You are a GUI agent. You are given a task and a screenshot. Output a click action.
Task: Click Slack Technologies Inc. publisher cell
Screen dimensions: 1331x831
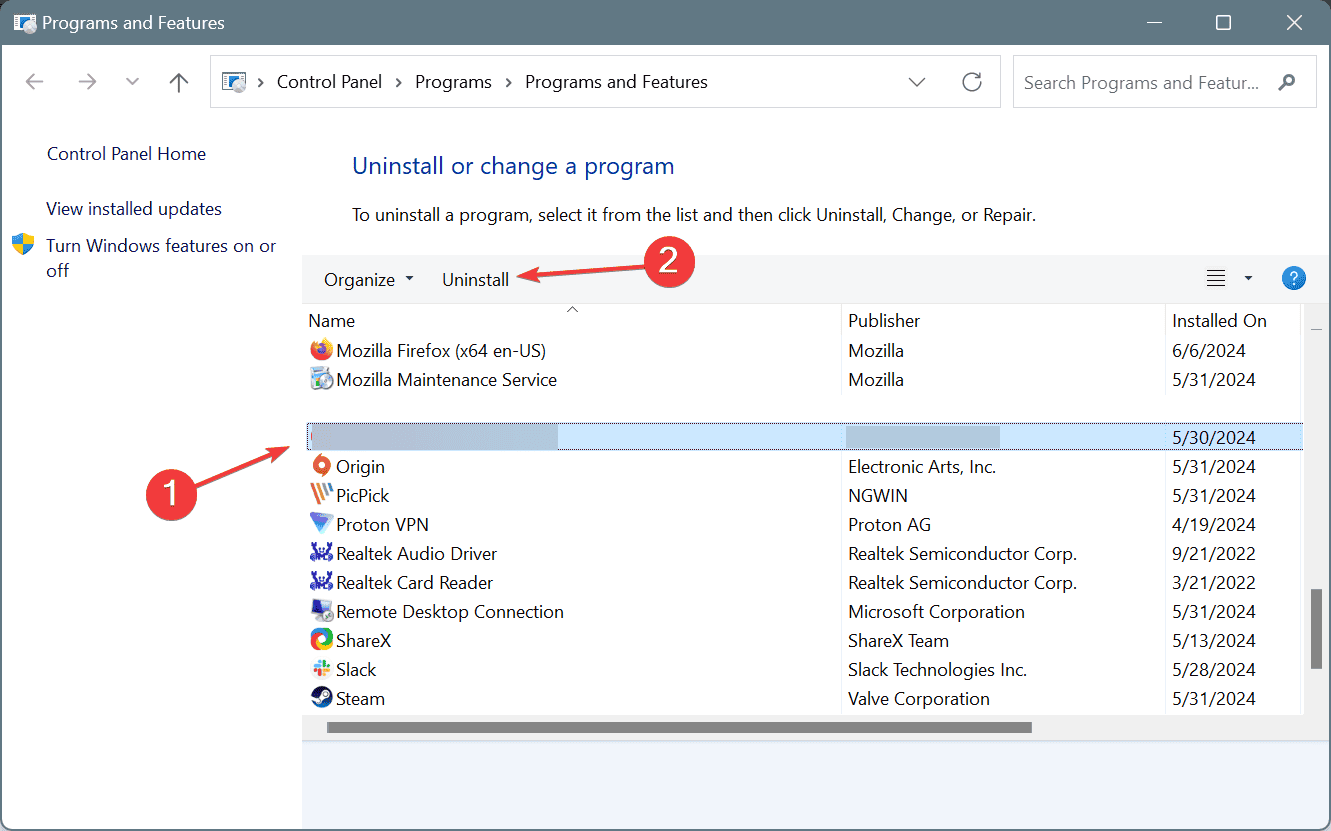pyautogui.click(x=937, y=670)
